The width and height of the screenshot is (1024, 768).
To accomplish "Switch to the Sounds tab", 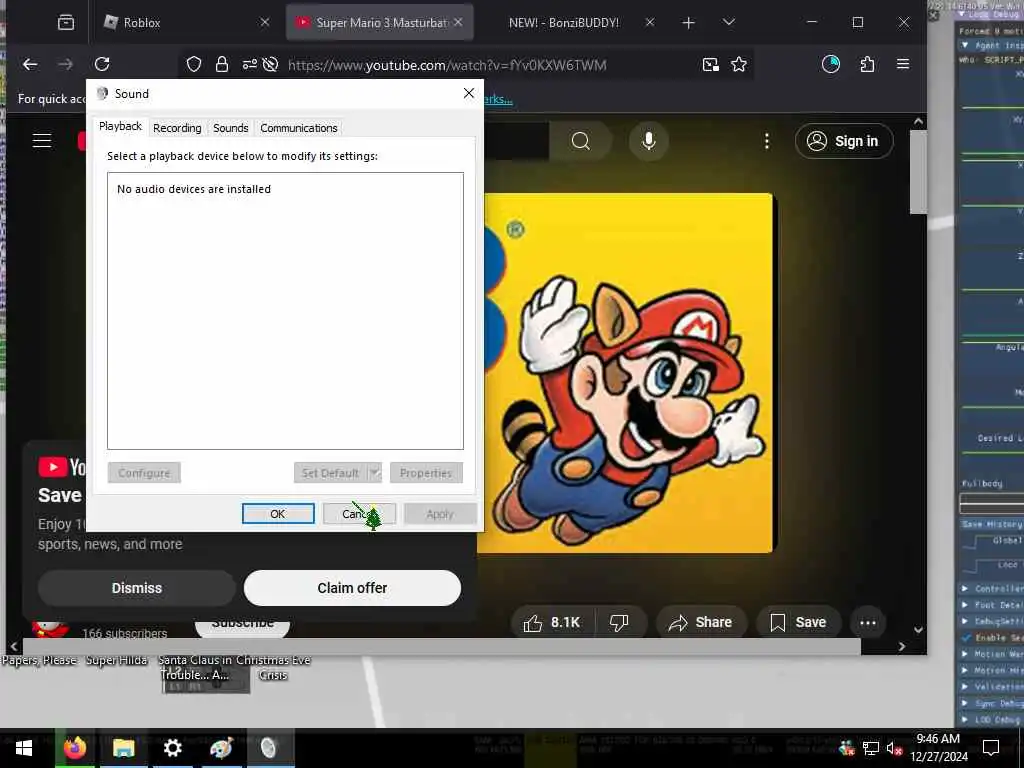I will [231, 128].
